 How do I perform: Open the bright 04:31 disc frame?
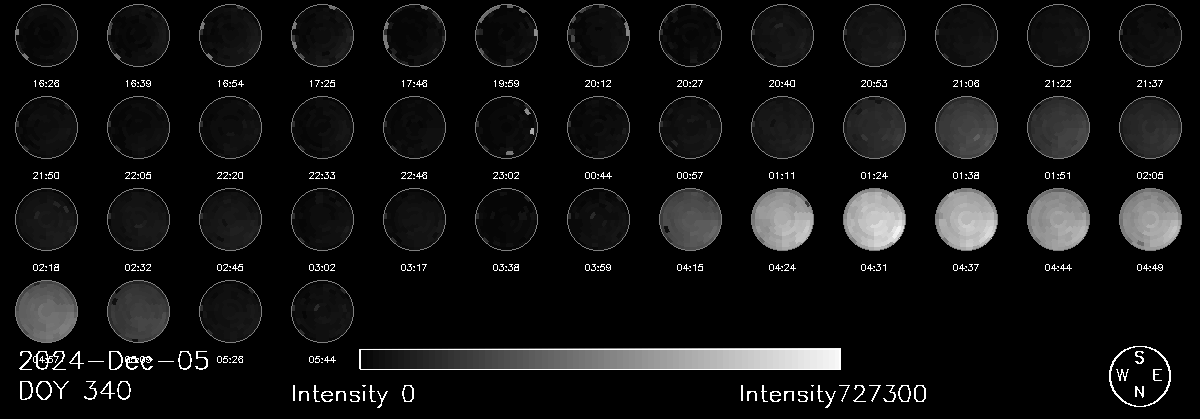tap(874, 219)
